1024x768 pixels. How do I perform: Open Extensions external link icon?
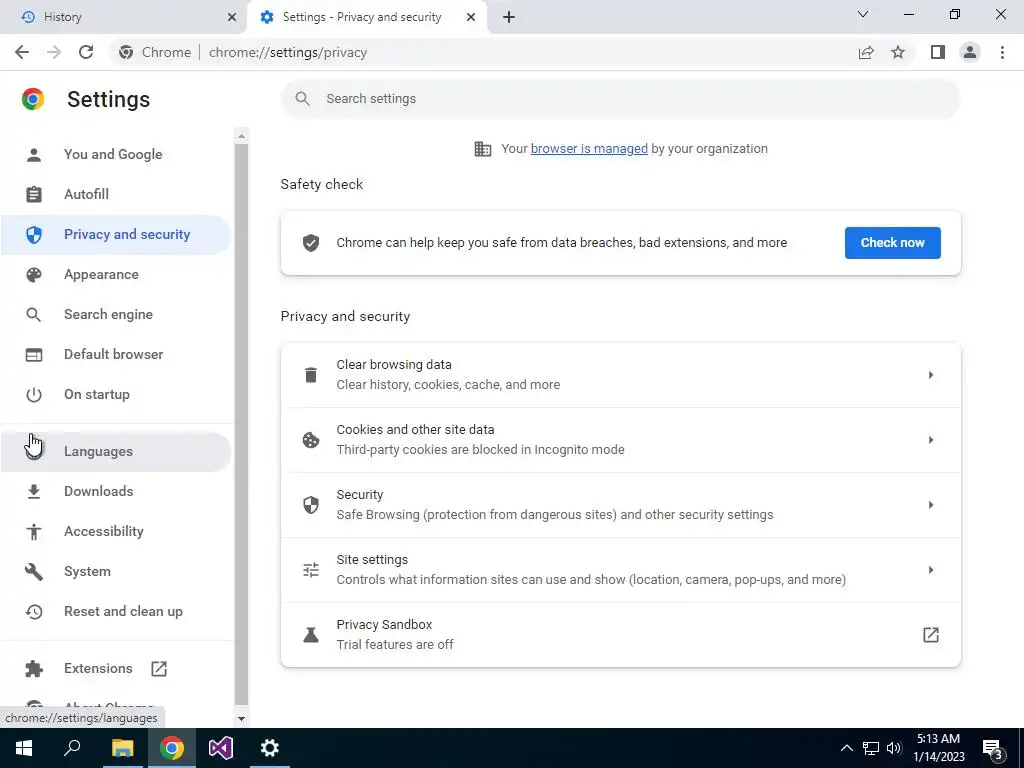click(159, 669)
